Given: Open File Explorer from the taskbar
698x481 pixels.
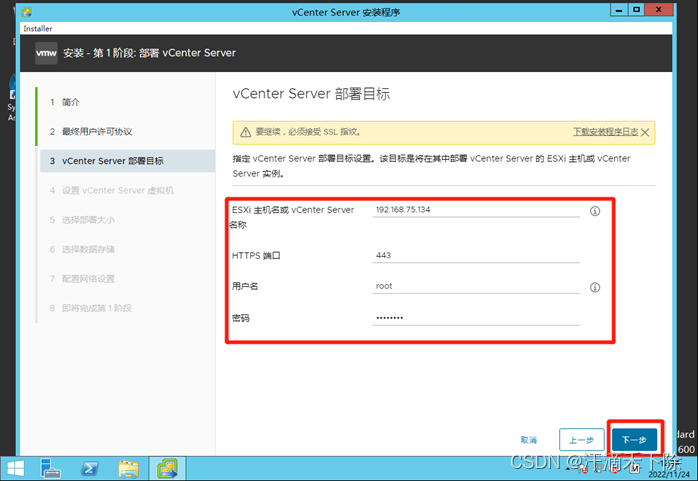Looking at the screenshot, I should 129,469.
